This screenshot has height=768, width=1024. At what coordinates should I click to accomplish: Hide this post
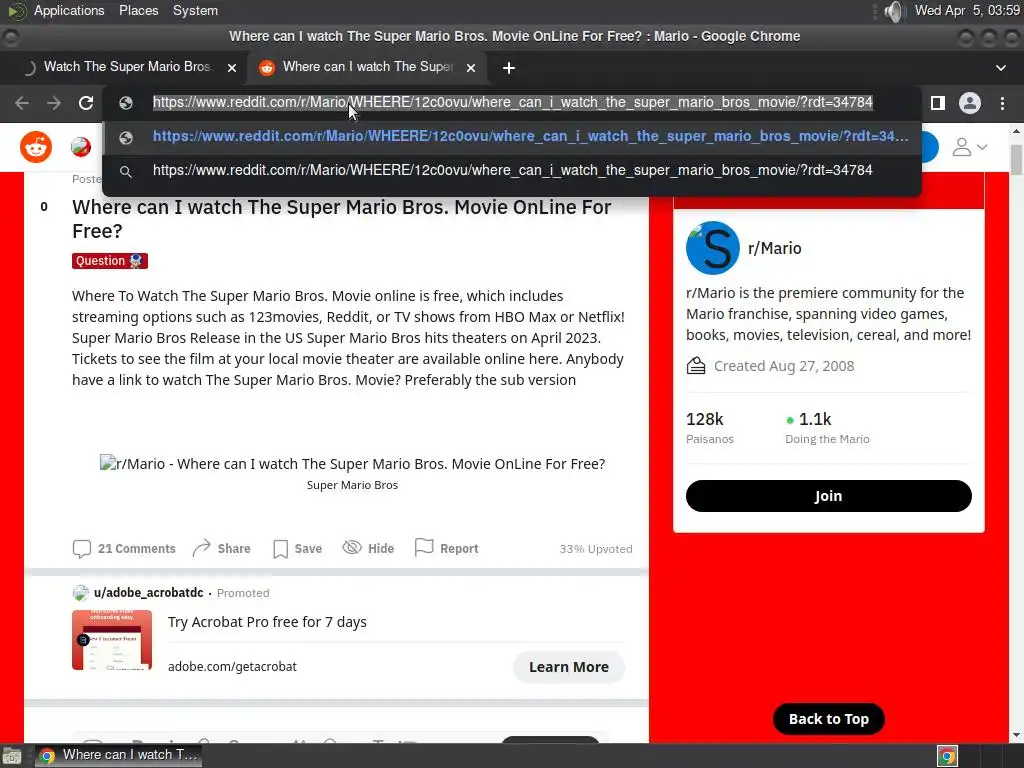pos(368,549)
